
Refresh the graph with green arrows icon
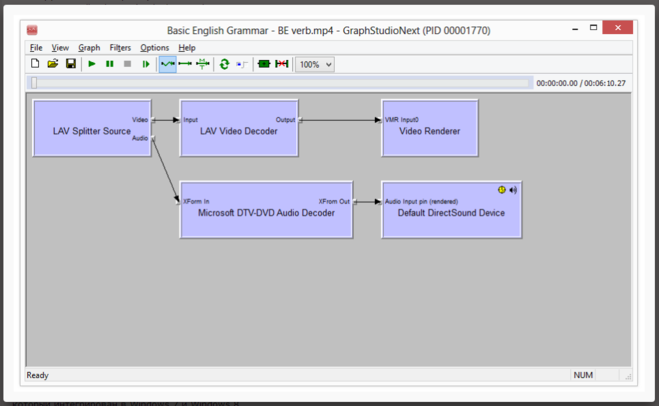pyautogui.click(x=224, y=64)
